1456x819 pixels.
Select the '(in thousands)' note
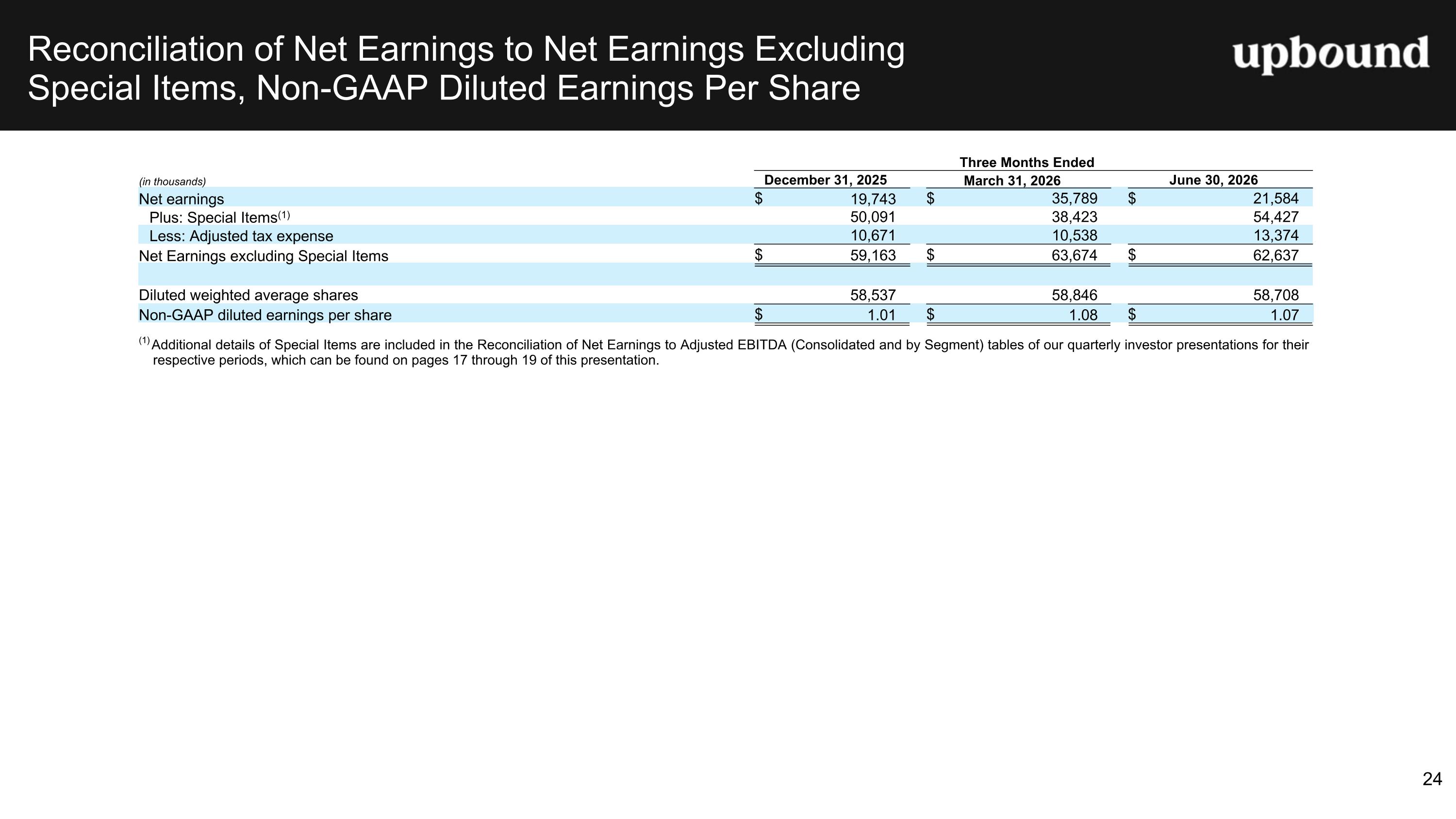172,182
